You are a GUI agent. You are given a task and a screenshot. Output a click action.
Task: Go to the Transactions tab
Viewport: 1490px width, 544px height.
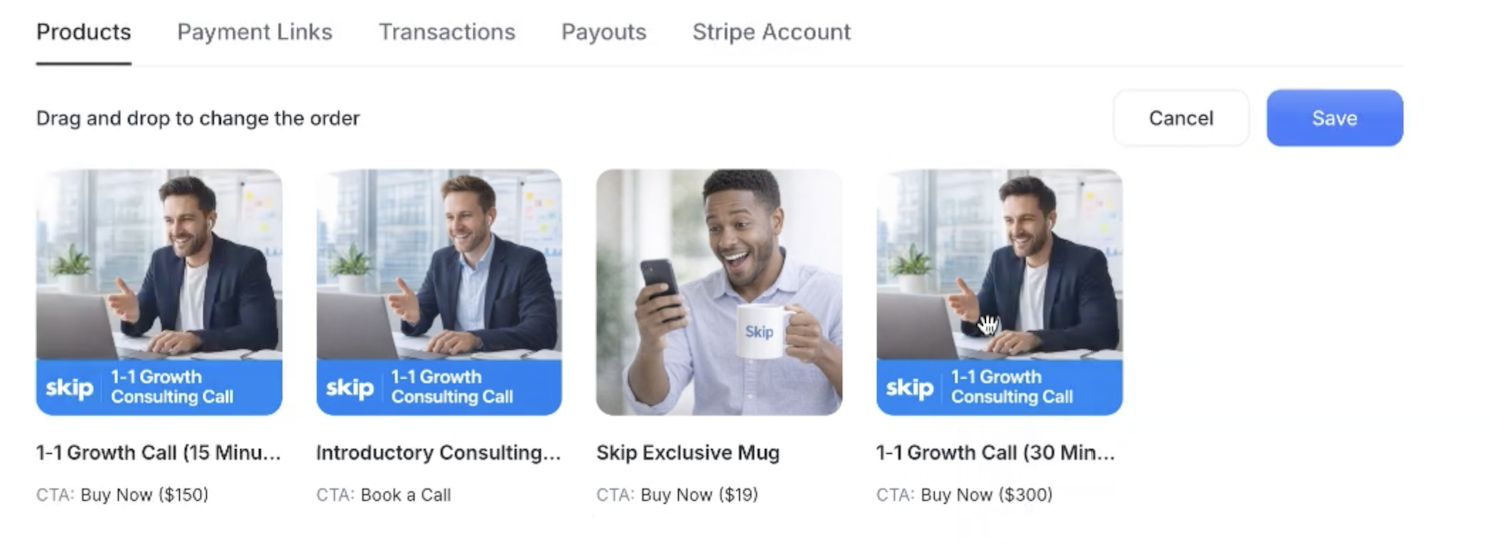coord(447,32)
